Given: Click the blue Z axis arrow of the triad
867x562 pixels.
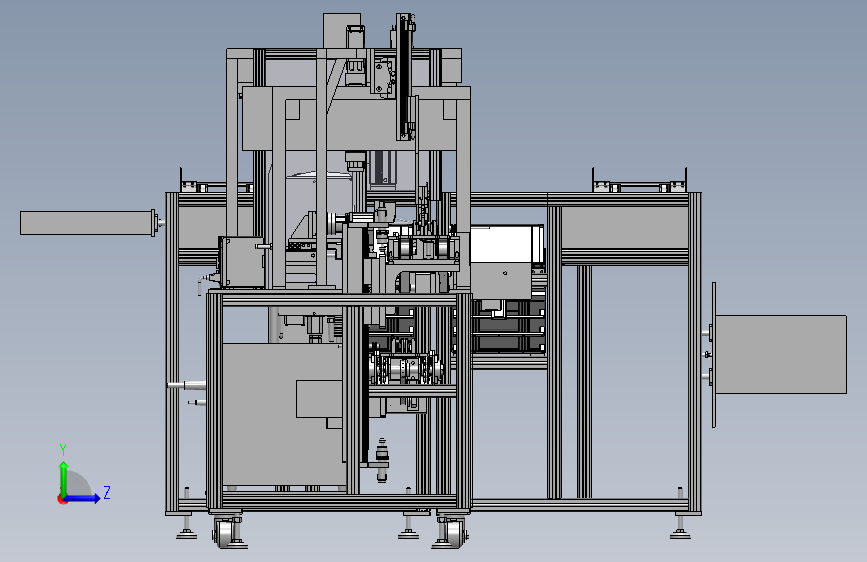Looking at the screenshot, I should pyautogui.click(x=83, y=498).
